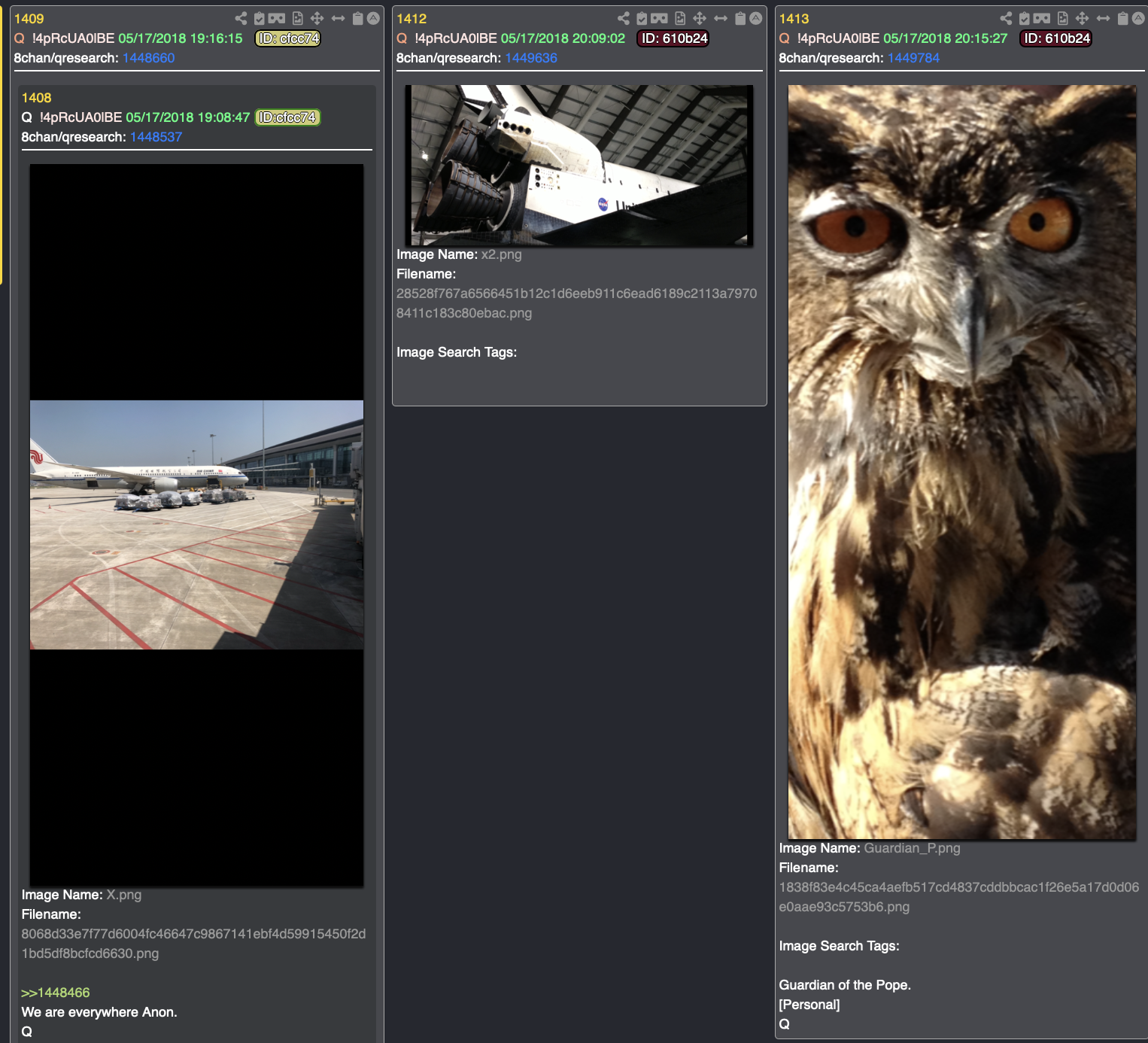Click the clipboard-check icon on post 1409

tap(260, 18)
